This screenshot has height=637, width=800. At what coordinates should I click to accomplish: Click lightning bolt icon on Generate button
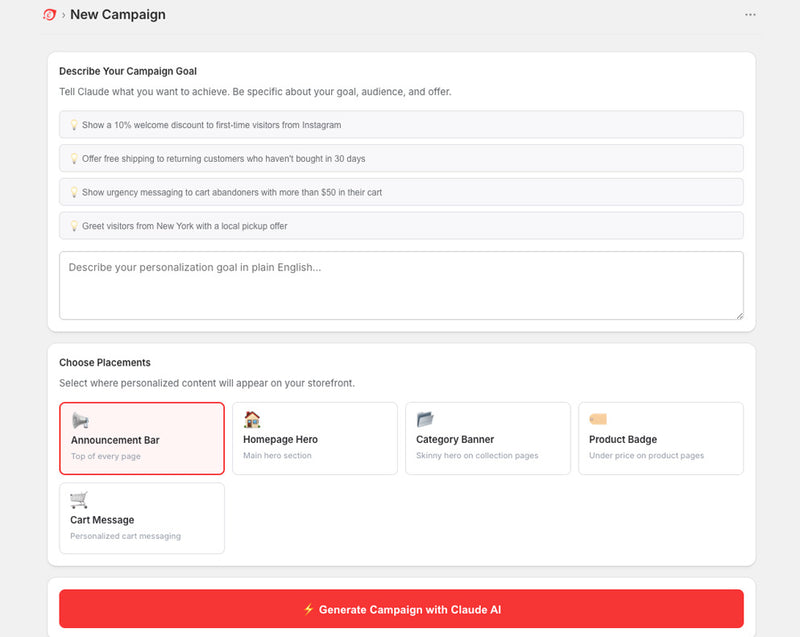pos(308,609)
